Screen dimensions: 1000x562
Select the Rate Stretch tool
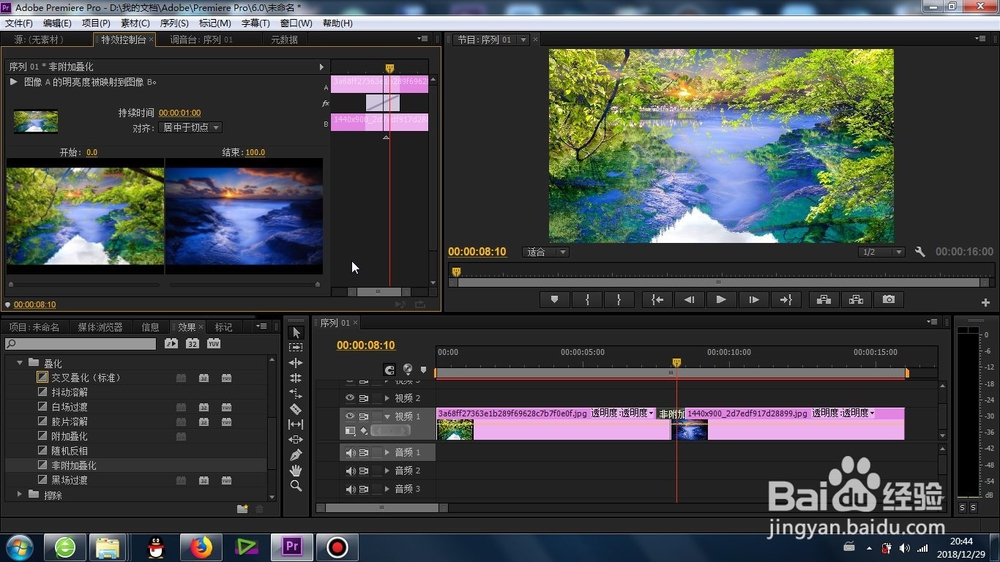(x=296, y=394)
